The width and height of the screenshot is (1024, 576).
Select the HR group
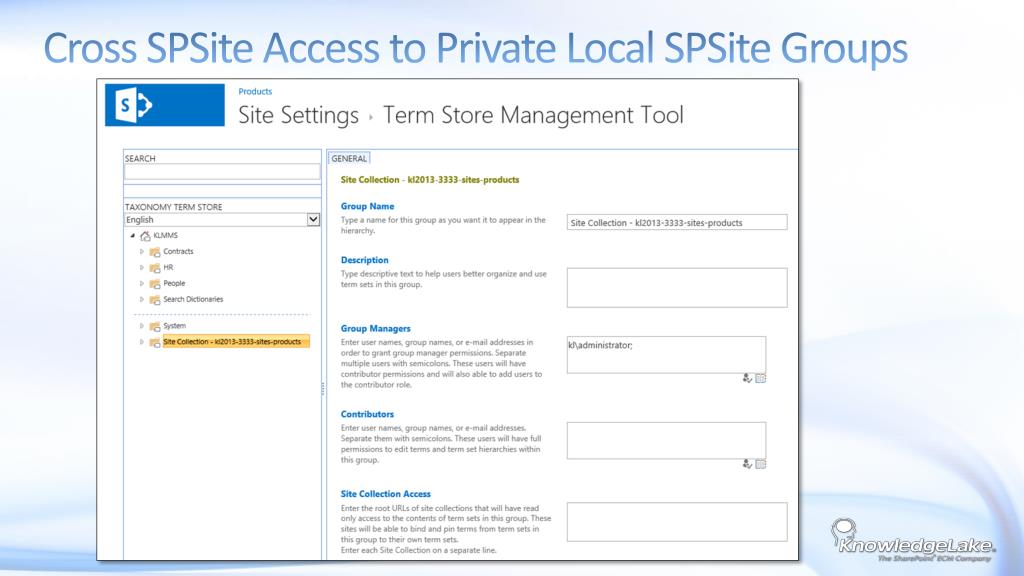pos(168,267)
